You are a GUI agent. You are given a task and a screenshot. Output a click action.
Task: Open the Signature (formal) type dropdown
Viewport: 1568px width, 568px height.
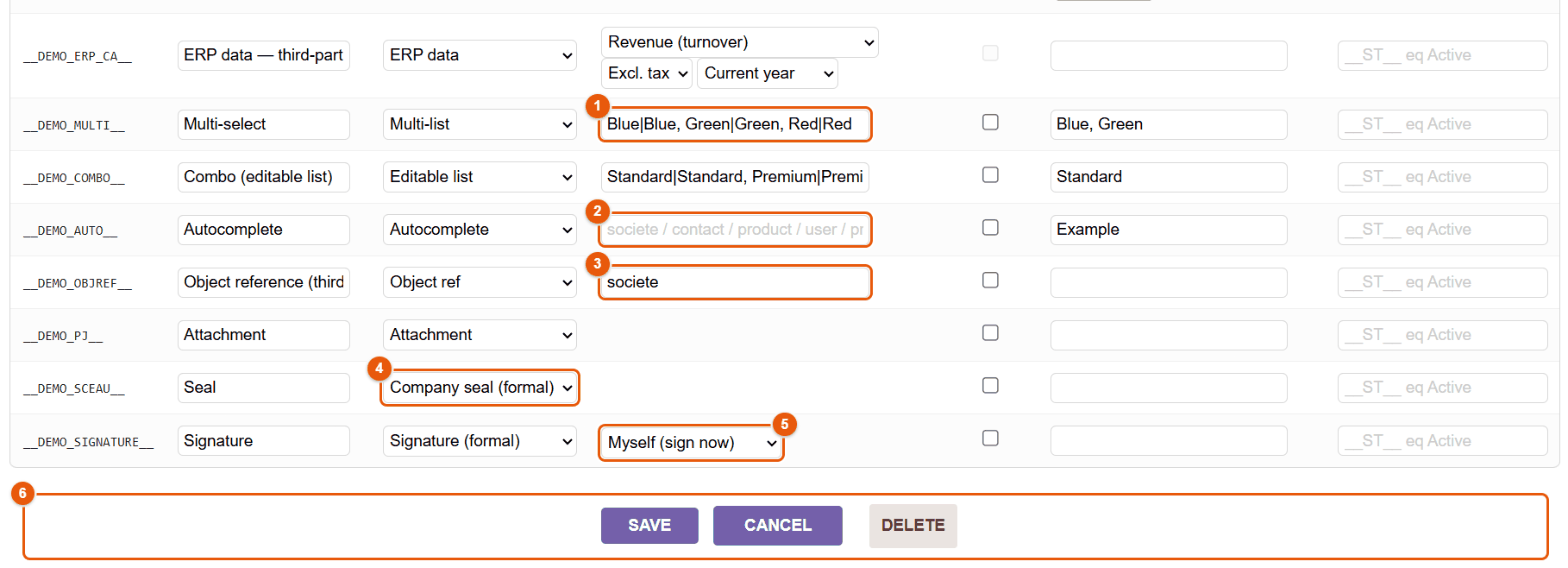point(480,440)
